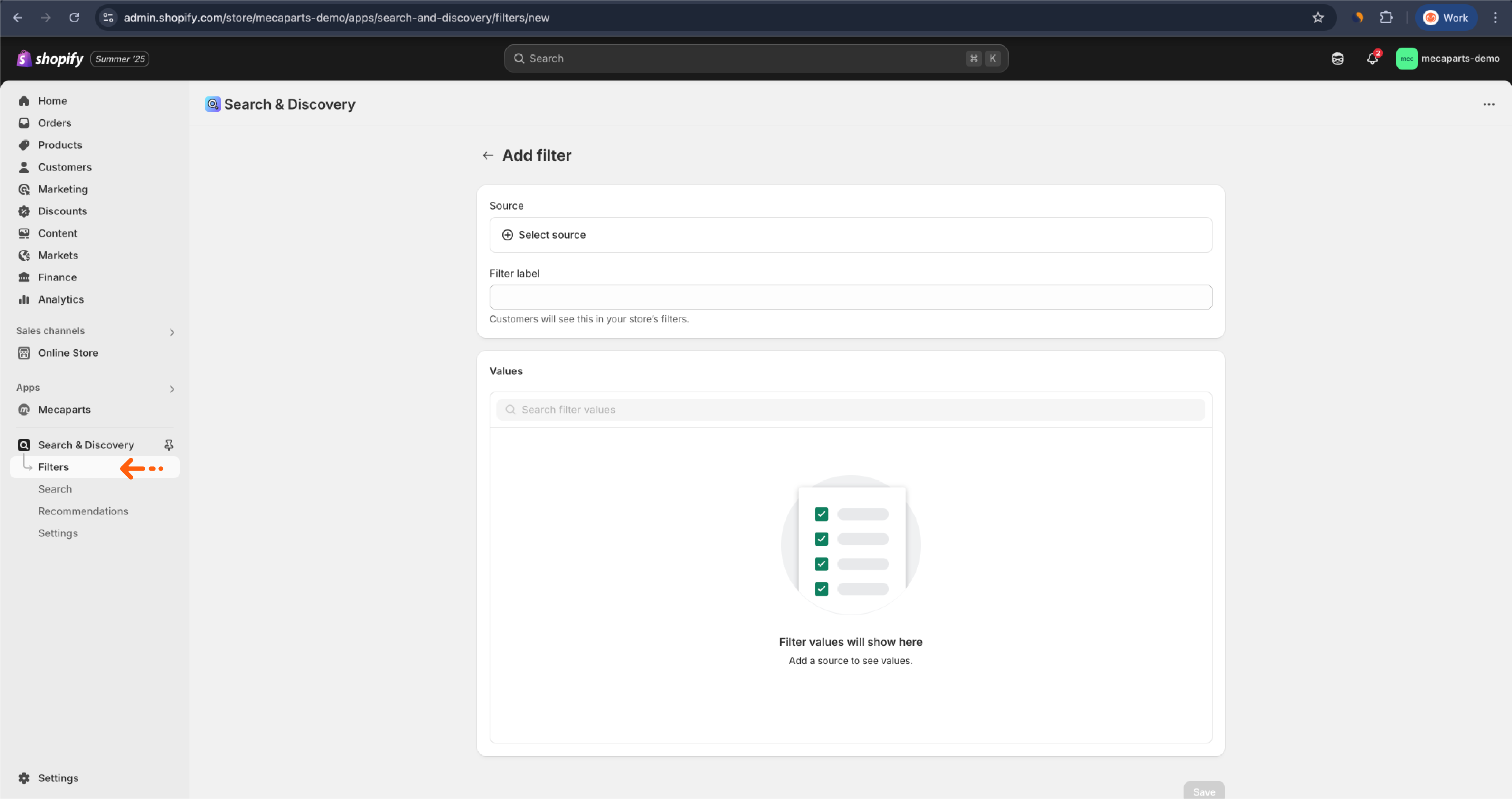Open Analytics in the left navigation
Viewport: 1512px width, 799px height.
point(60,299)
